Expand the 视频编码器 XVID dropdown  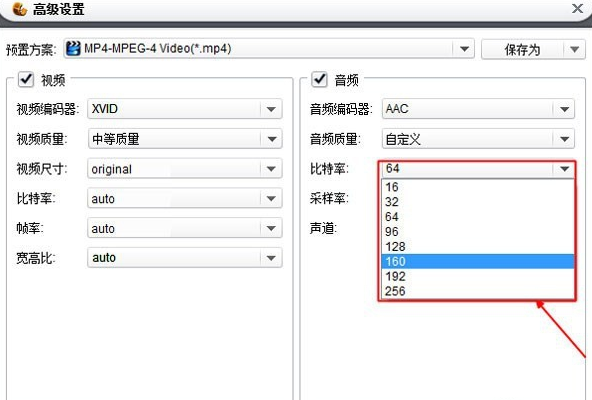tap(271, 109)
